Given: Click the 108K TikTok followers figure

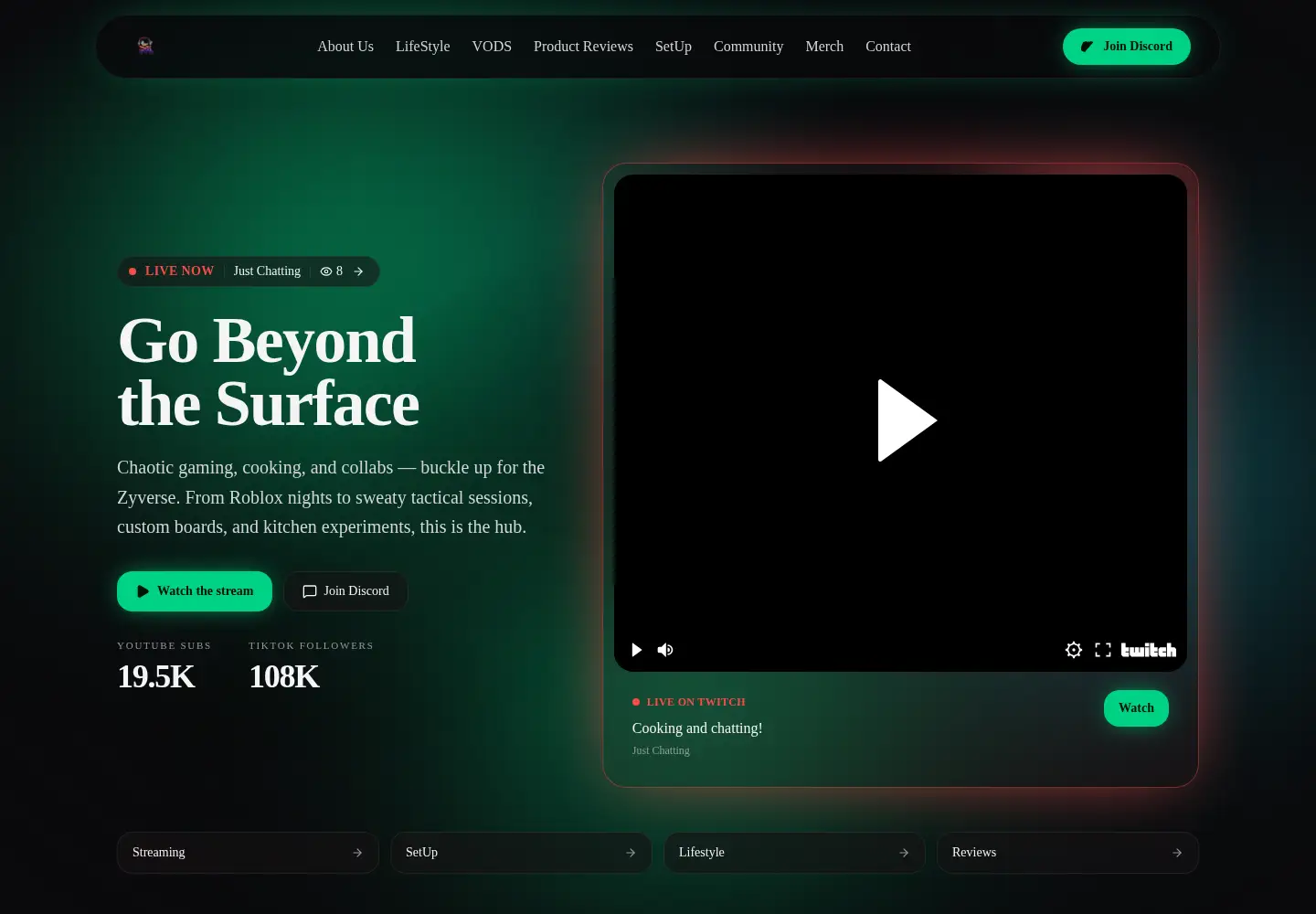Looking at the screenshot, I should pyautogui.click(x=284, y=676).
